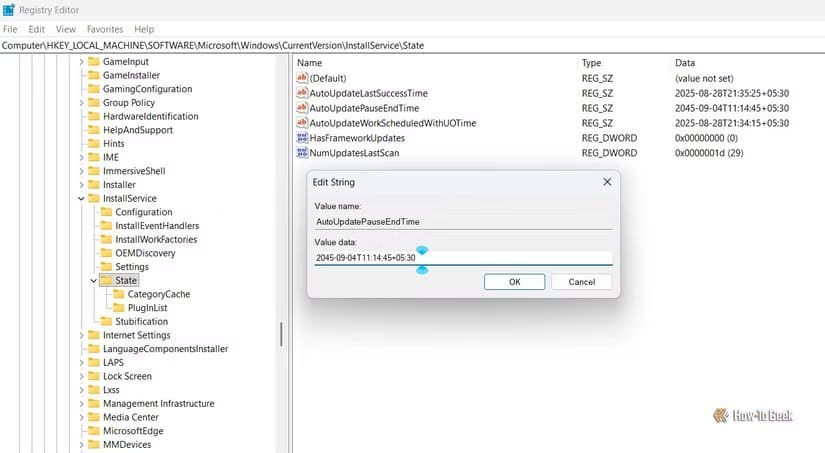Expand the Group Policy key
The height and width of the screenshot is (453, 825).
click(82, 103)
